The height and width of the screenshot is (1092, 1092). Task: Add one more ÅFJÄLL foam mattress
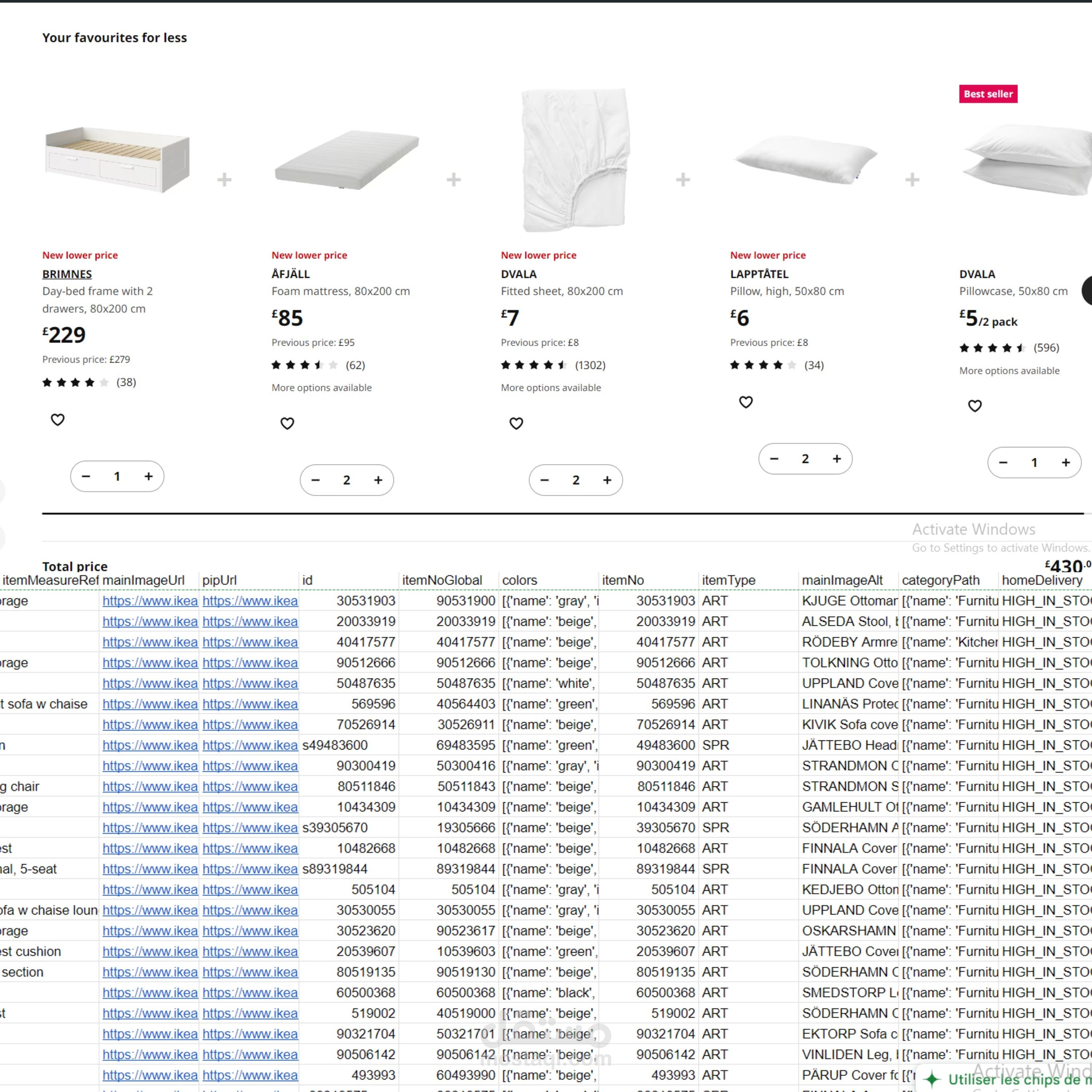(378, 480)
